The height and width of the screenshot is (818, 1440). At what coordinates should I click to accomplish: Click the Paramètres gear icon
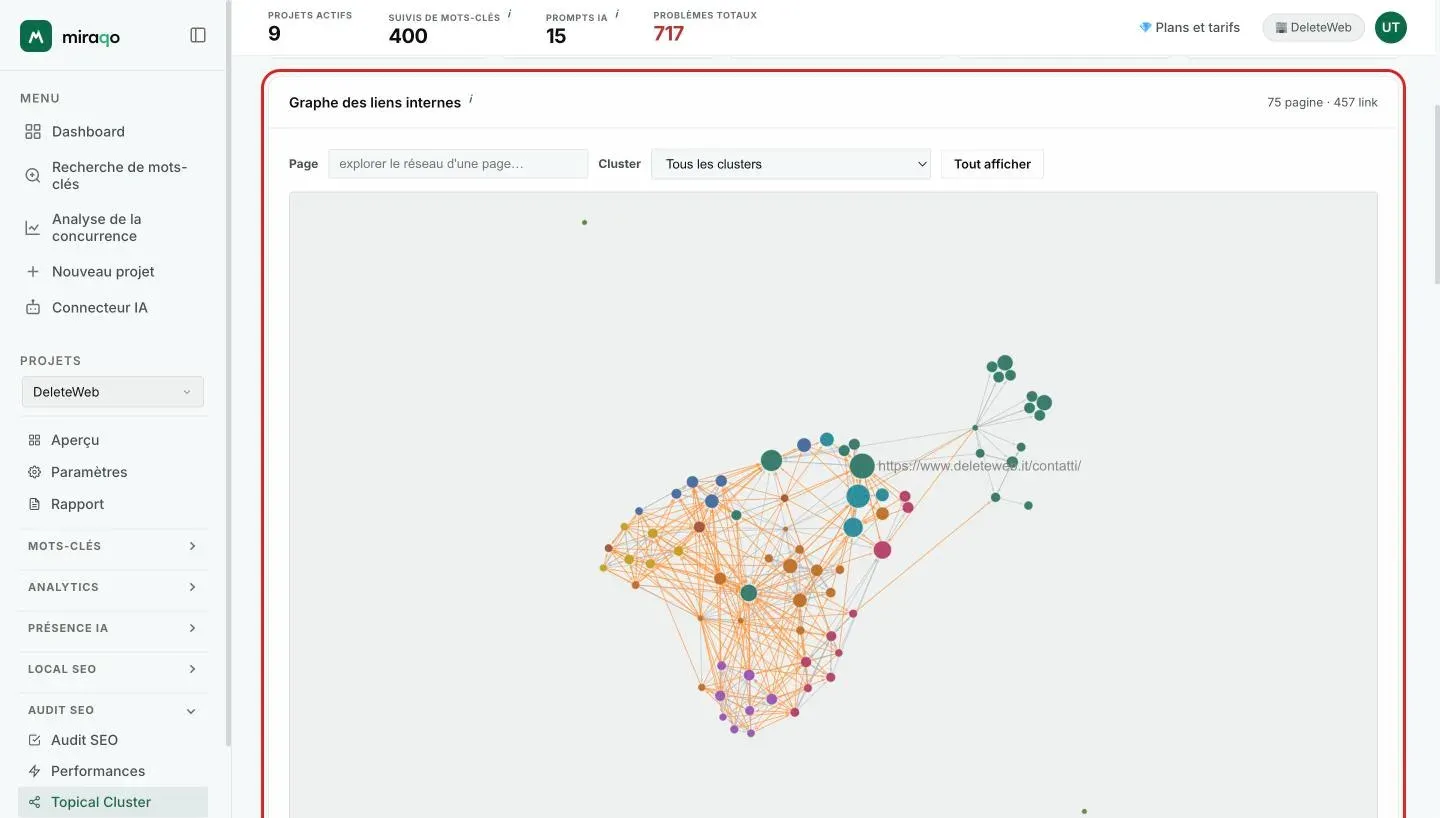click(x=35, y=472)
